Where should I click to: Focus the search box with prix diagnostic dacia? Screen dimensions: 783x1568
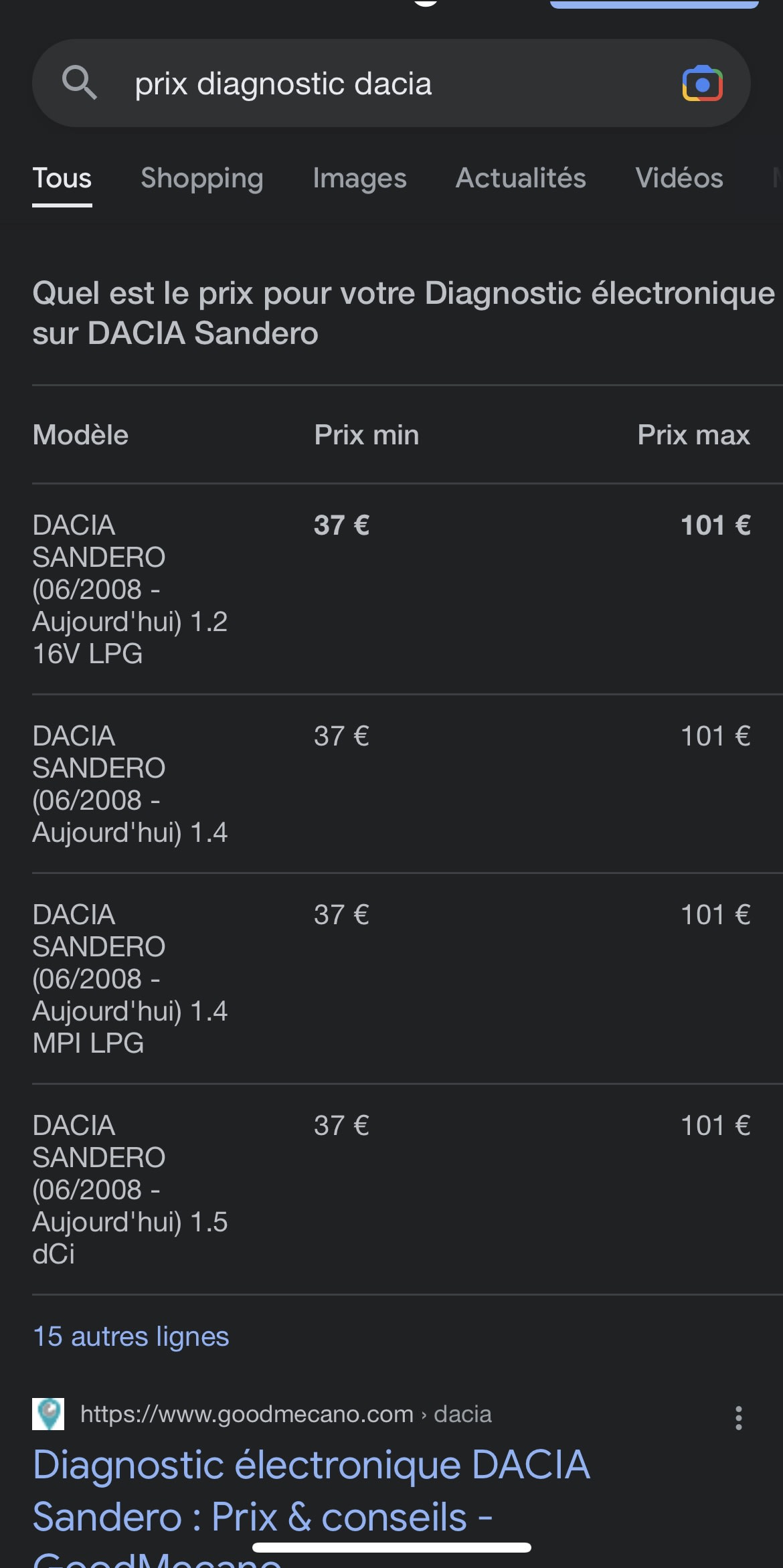(x=388, y=84)
